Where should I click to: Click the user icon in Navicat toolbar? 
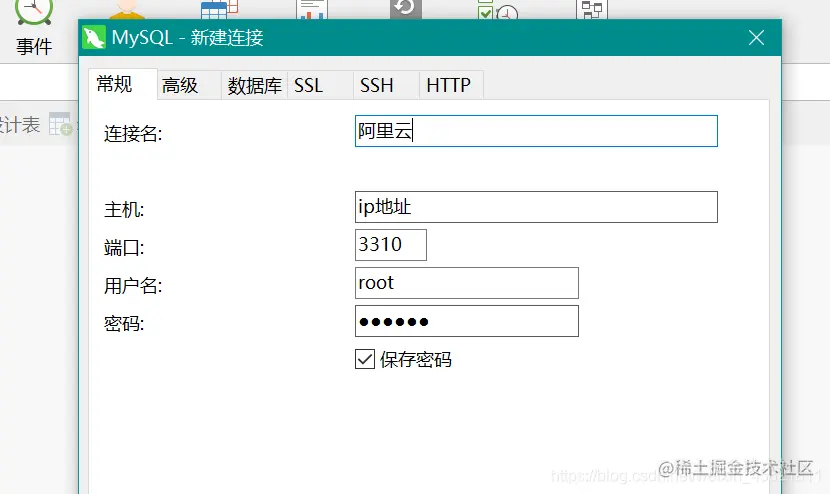pos(126,10)
